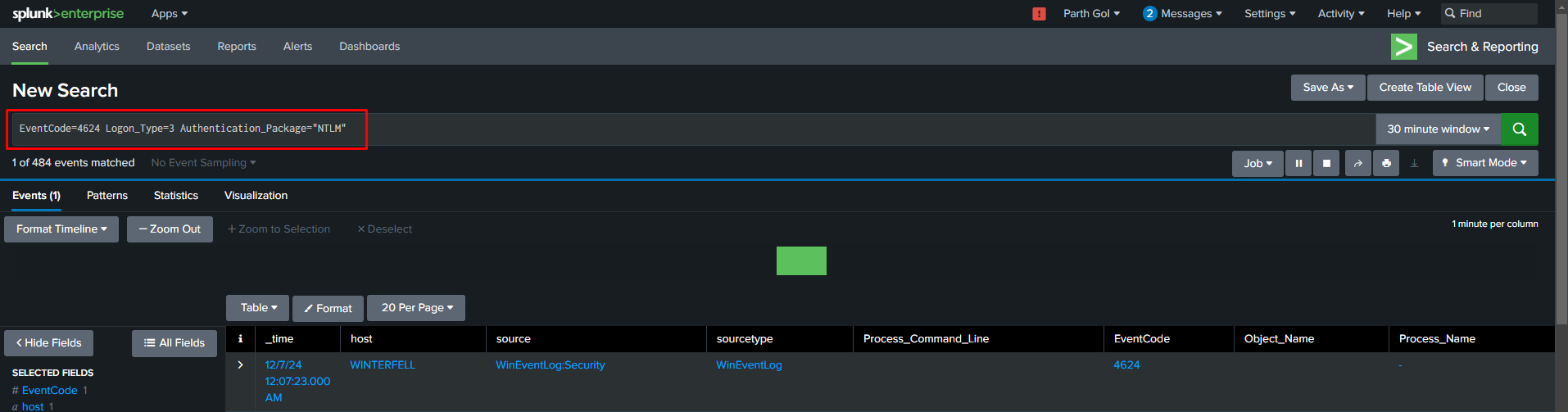Click the info column header icon
The width and height of the screenshot is (1568, 412).
[x=240, y=338]
